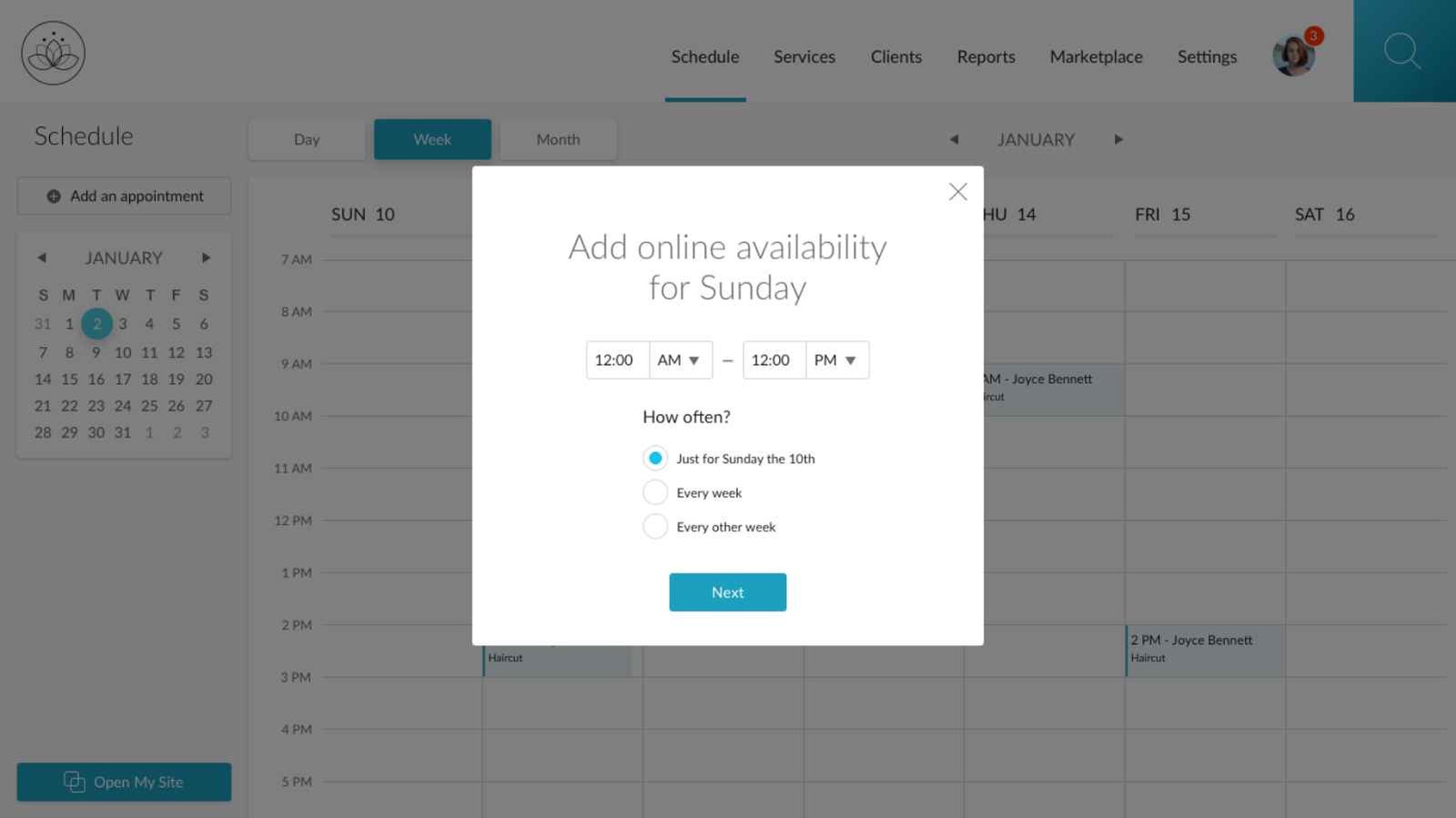Select January 2 in mini calendar
The width and height of the screenshot is (1456, 818).
pos(96,324)
